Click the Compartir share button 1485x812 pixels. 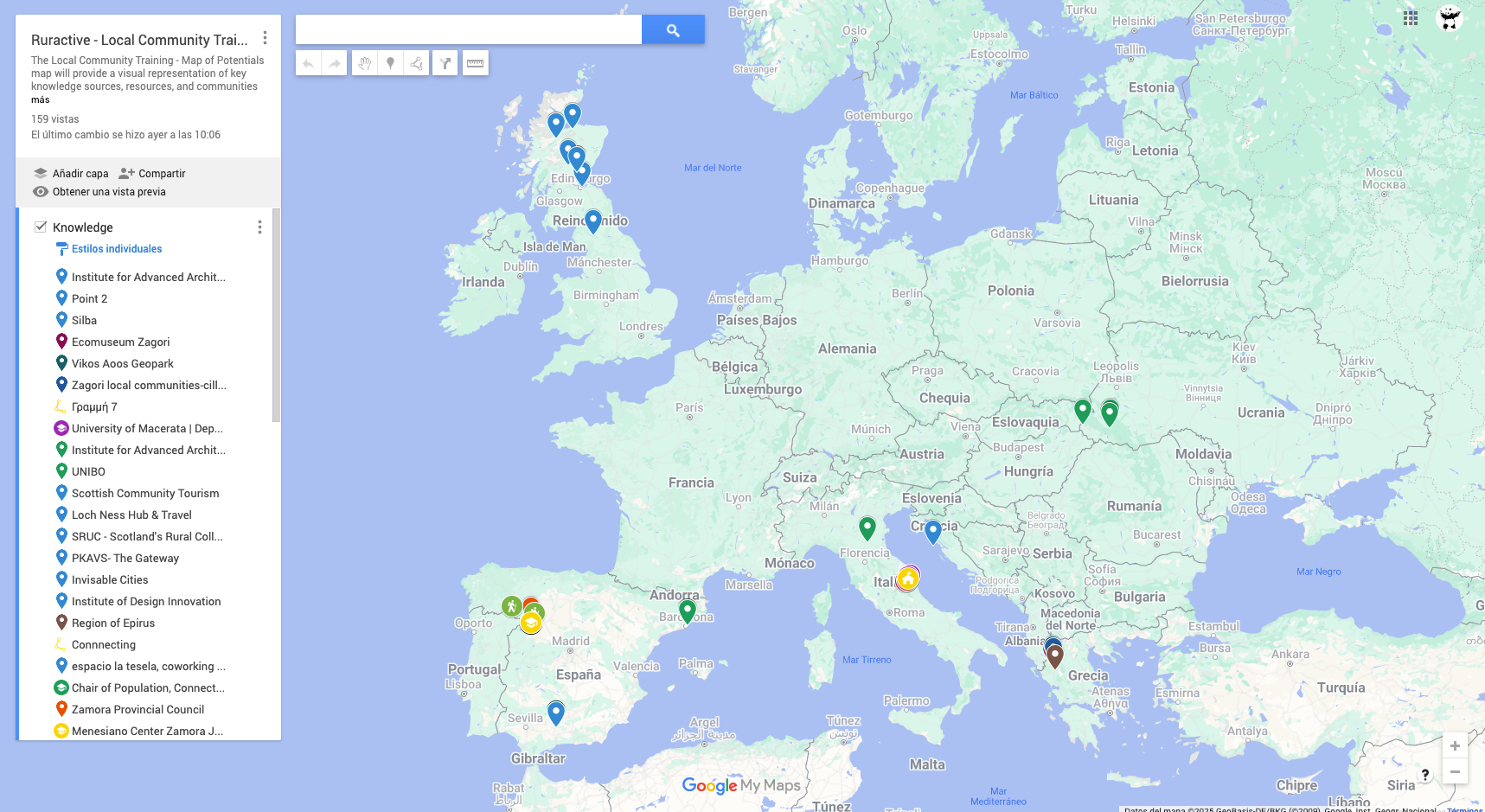(x=152, y=173)
